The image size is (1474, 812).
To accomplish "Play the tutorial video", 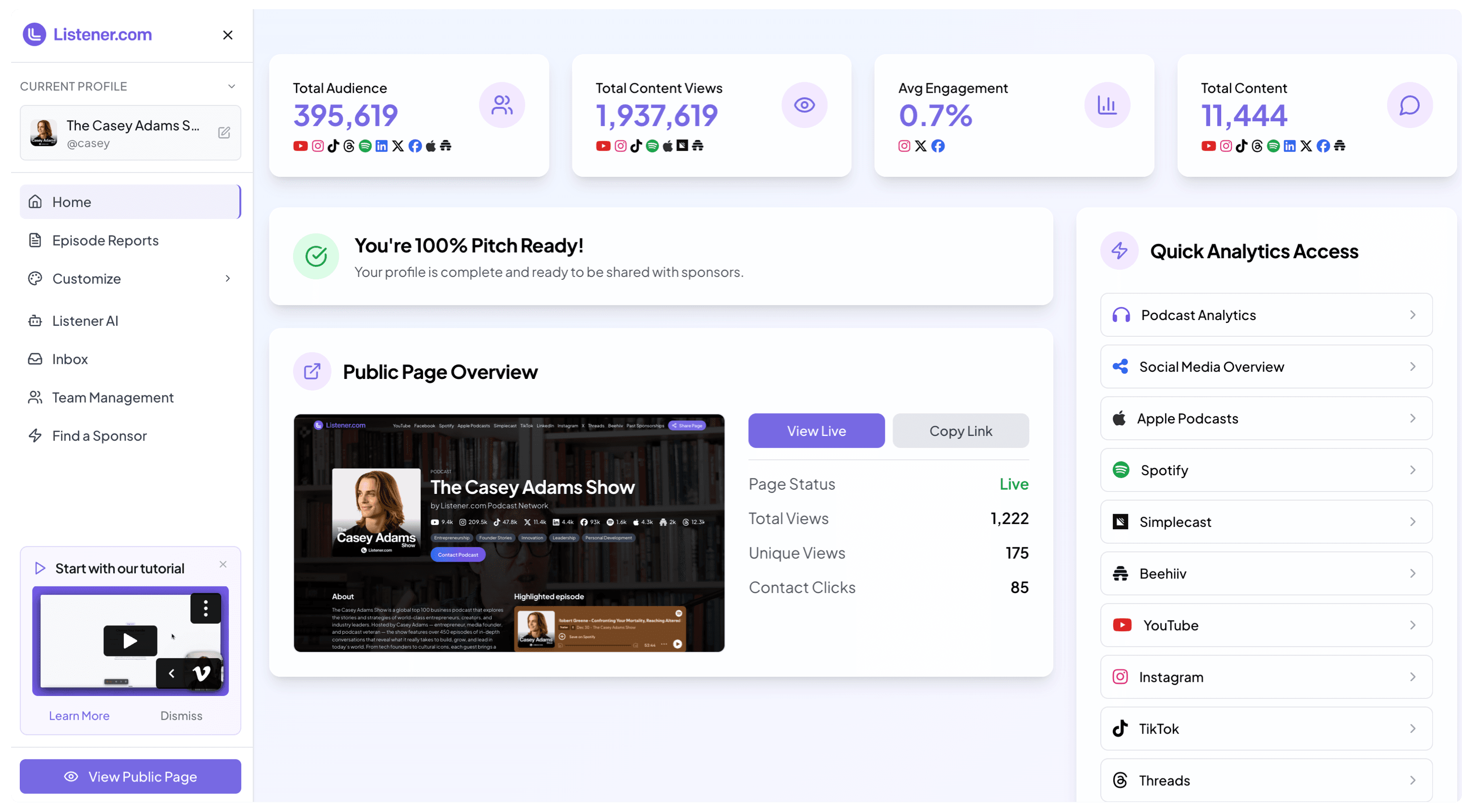I will click(131, 641).
